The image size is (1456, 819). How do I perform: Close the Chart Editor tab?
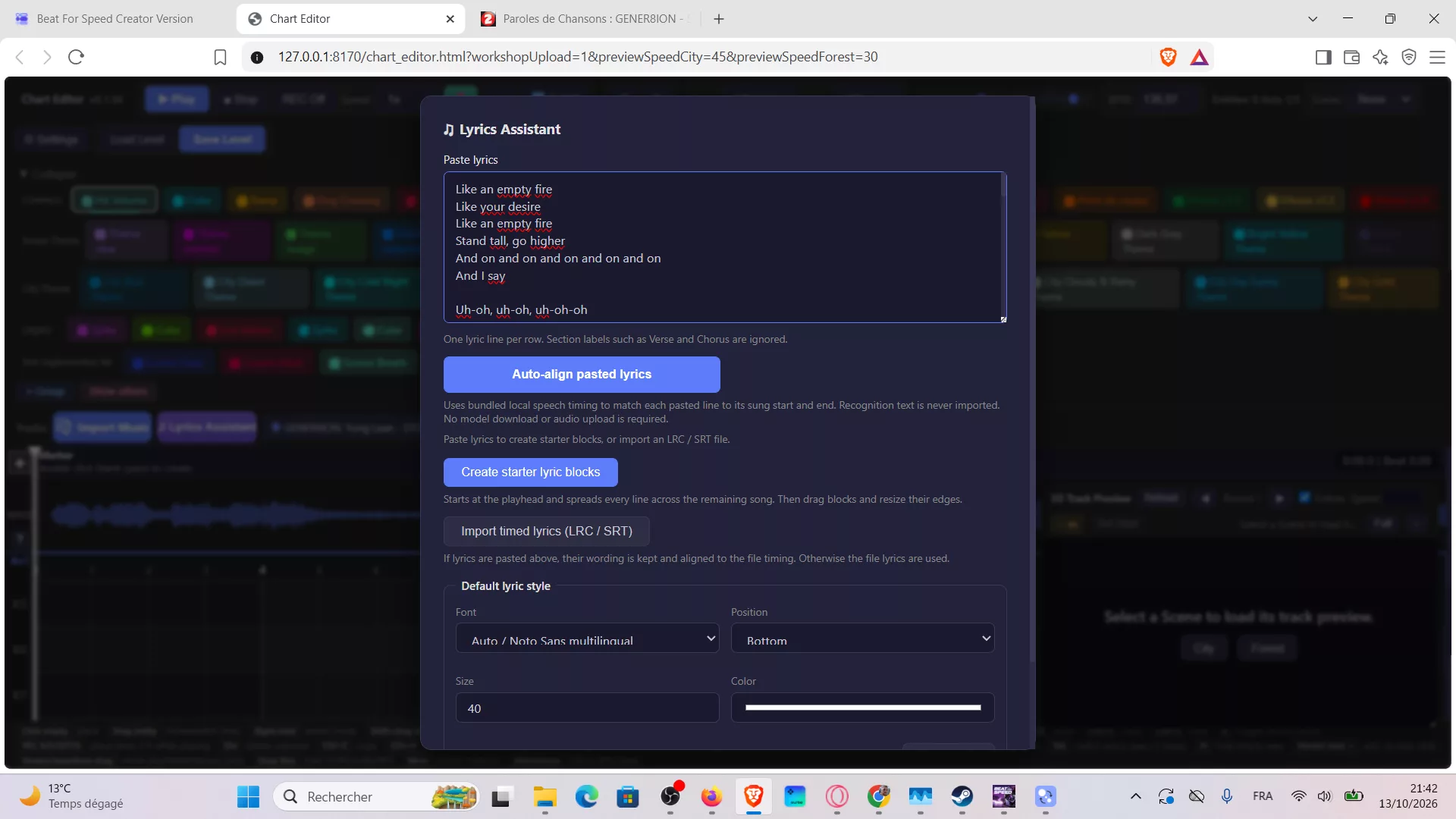coord(450,19)
